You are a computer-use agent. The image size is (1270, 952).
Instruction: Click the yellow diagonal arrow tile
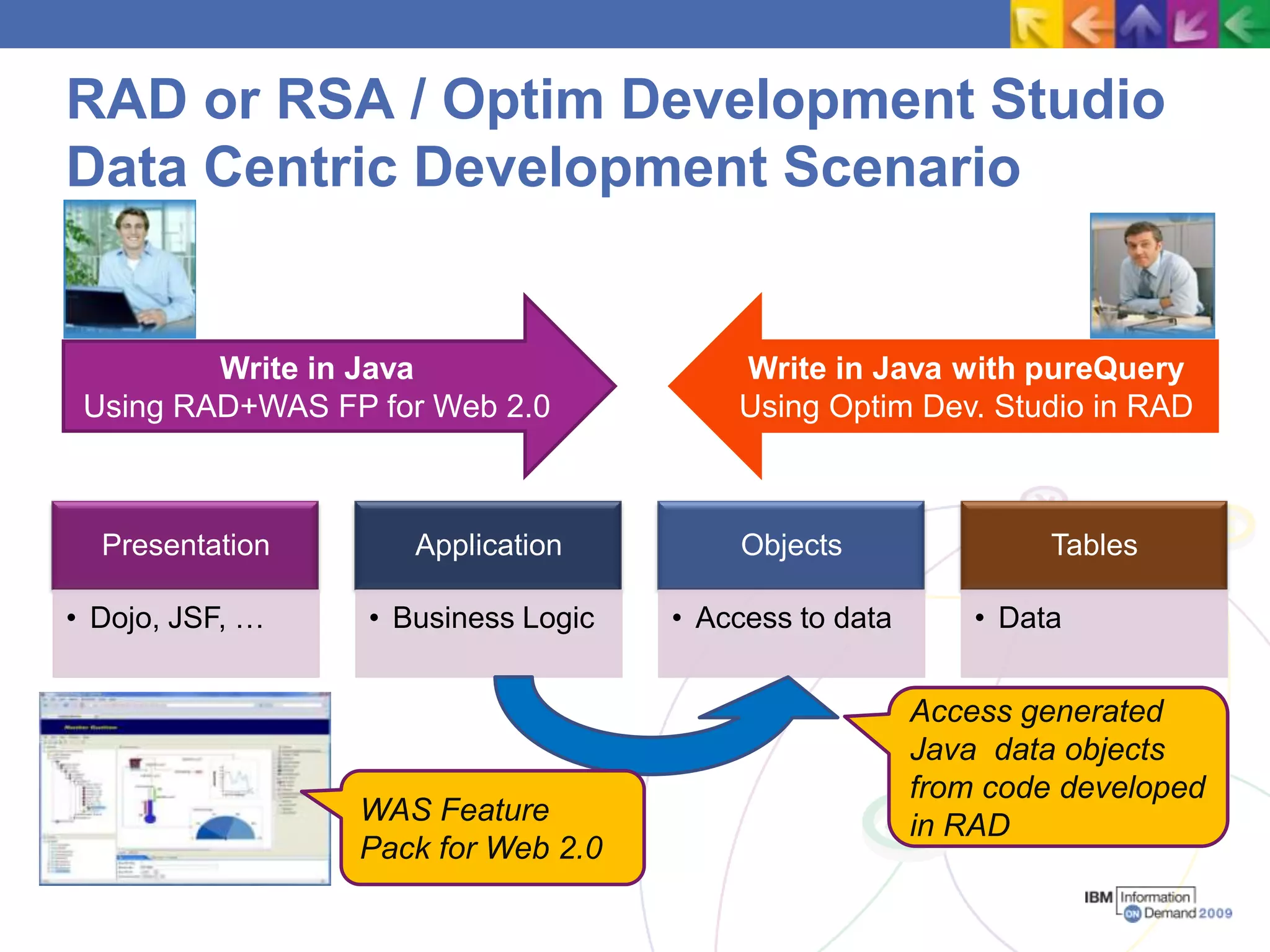pos(1034,25)
